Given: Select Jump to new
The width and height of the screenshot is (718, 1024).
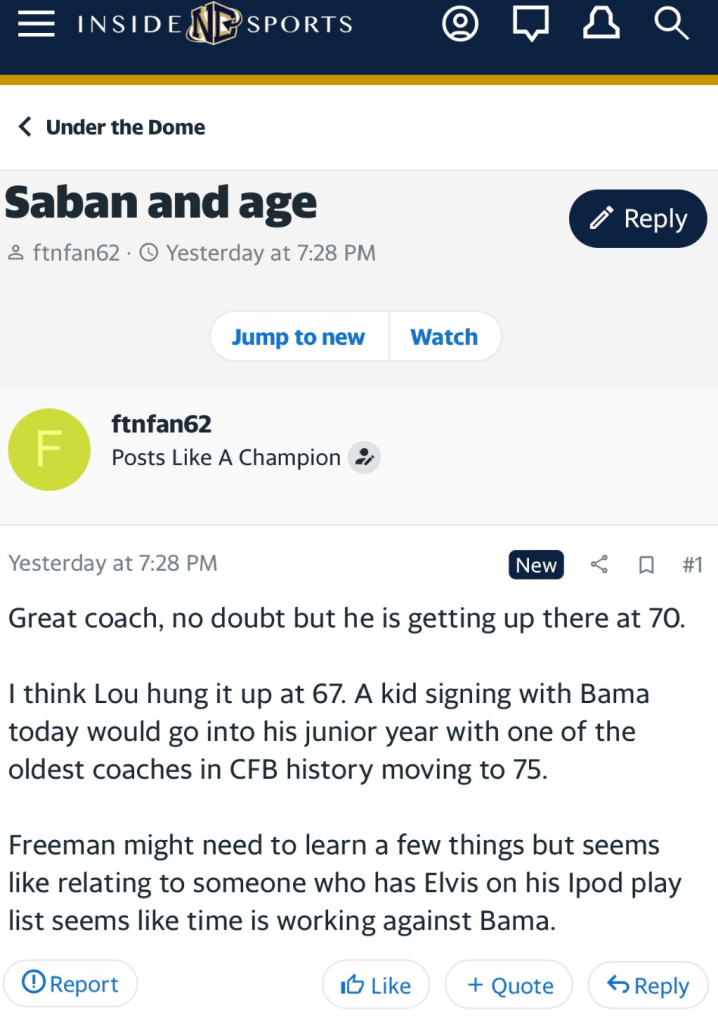Looking at the screenshot, I should click(298, 337).
